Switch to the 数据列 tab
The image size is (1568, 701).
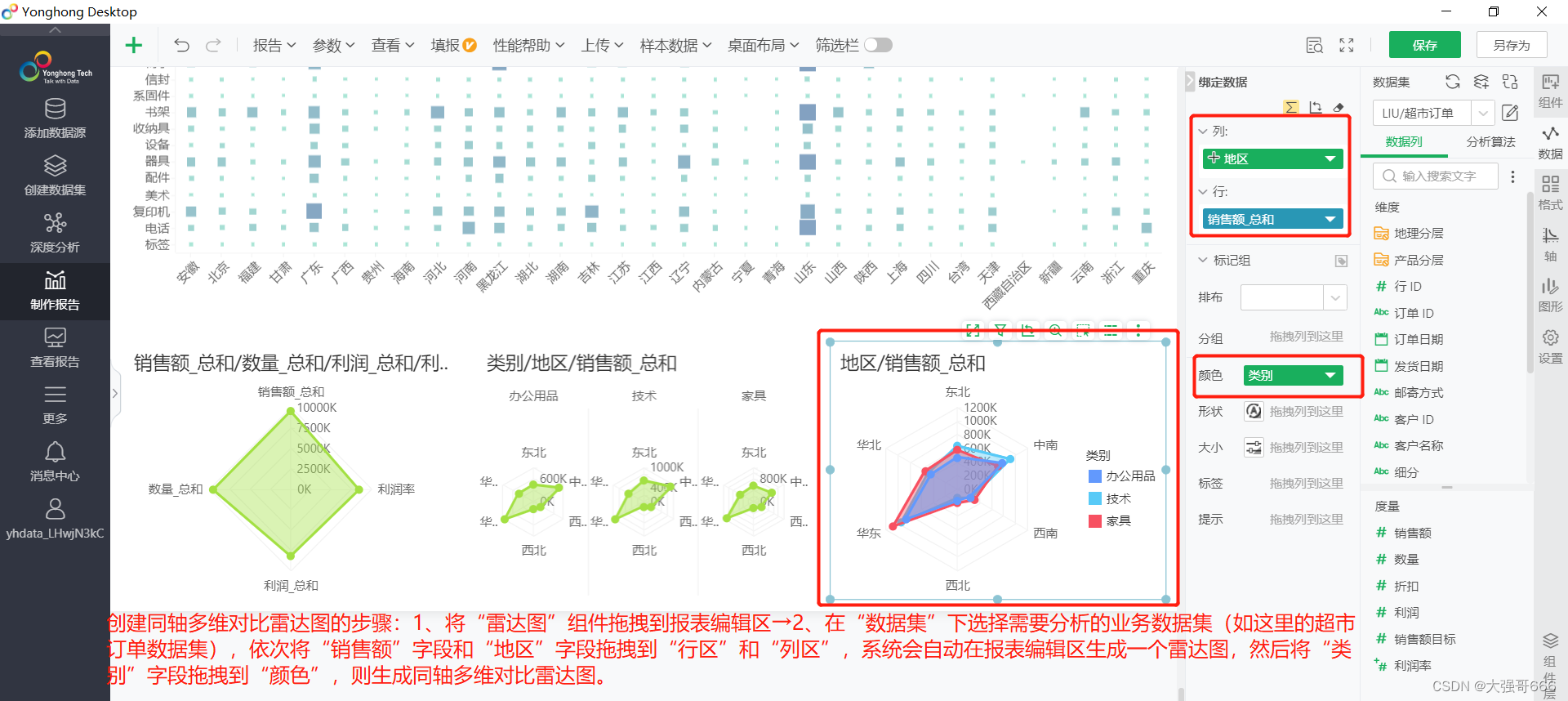[1404, 142]
